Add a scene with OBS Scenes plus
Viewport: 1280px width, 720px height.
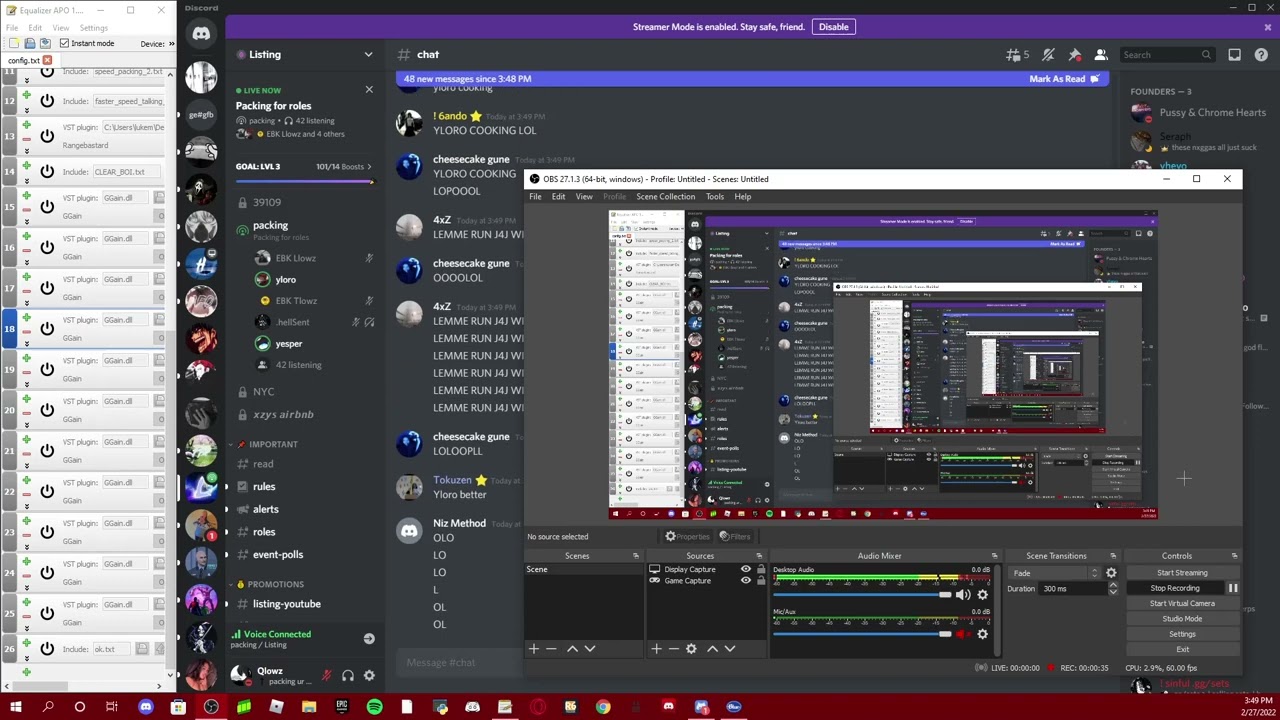(533, 649)
